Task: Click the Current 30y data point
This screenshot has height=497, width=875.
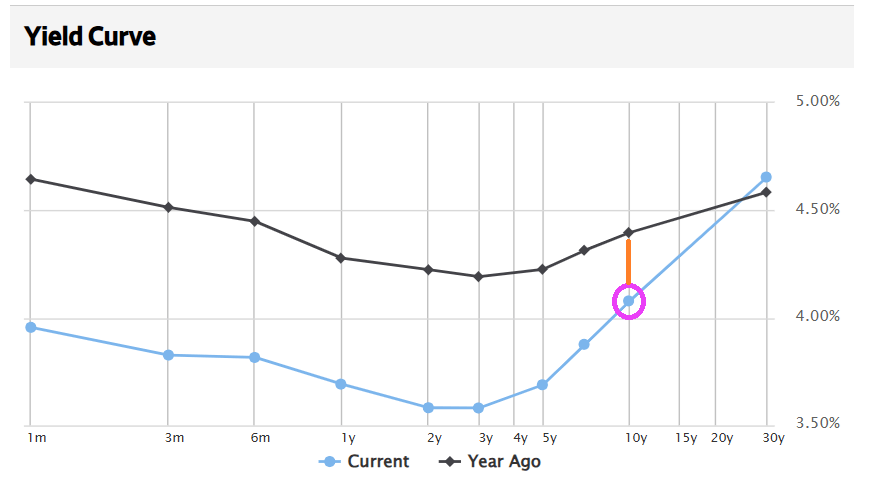Action: click(x=766, y=177)
